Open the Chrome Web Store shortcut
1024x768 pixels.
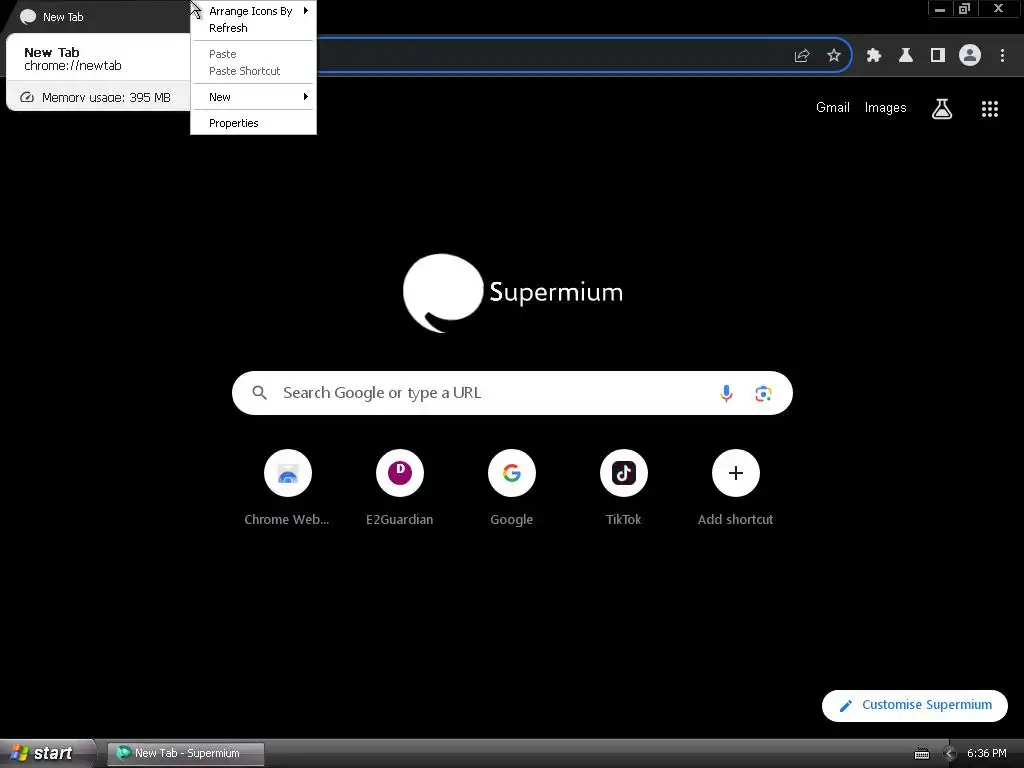point(287,488)
